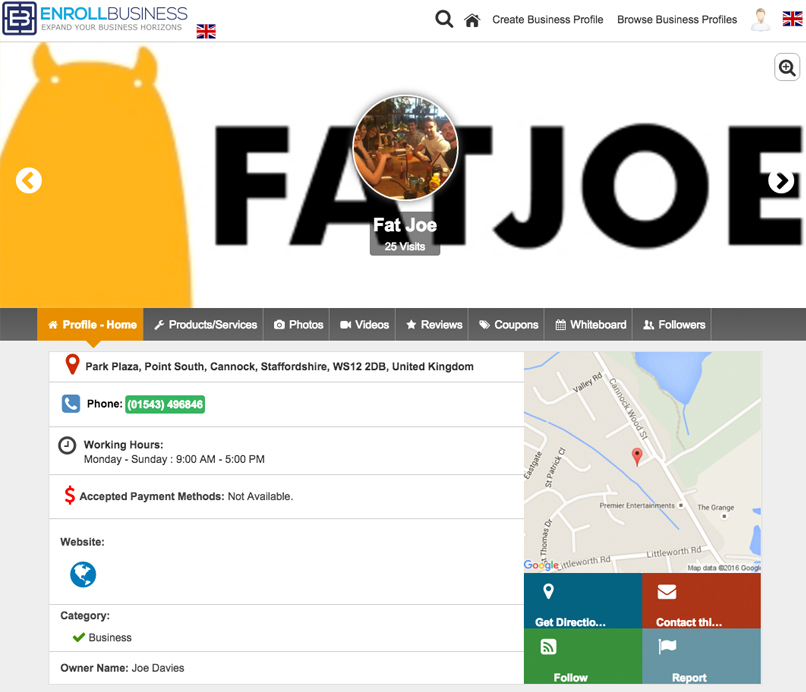806x692 pixels.
Task: Switch to the Products/Services tab
Action: 204,324
